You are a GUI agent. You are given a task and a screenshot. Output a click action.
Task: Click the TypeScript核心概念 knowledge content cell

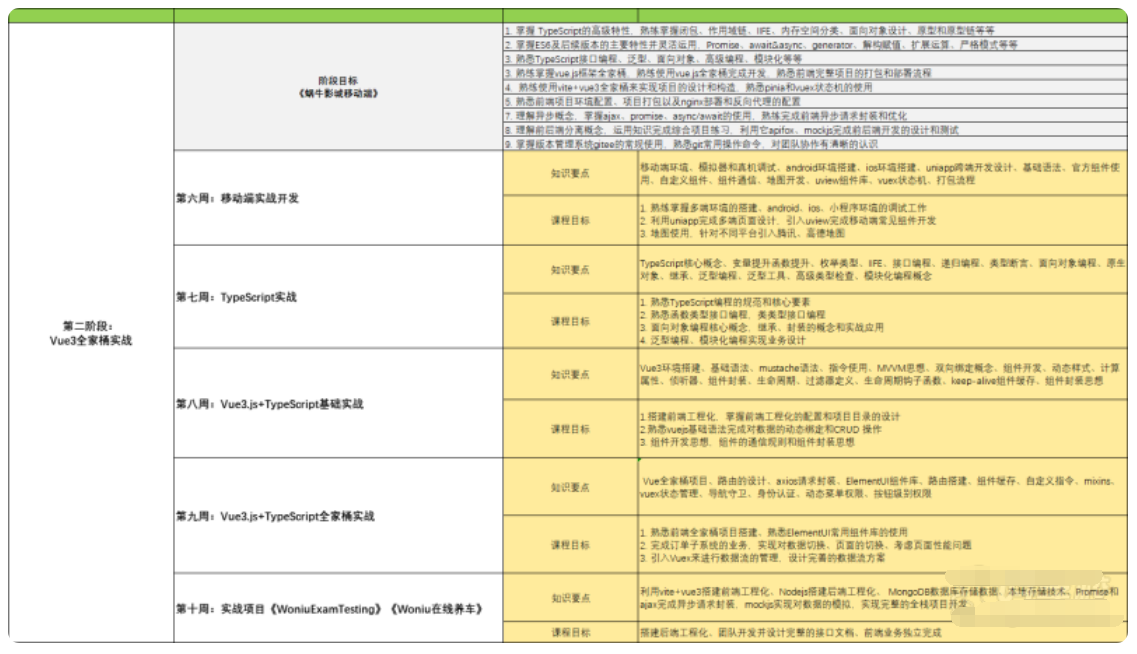click(x=880, y=270)
